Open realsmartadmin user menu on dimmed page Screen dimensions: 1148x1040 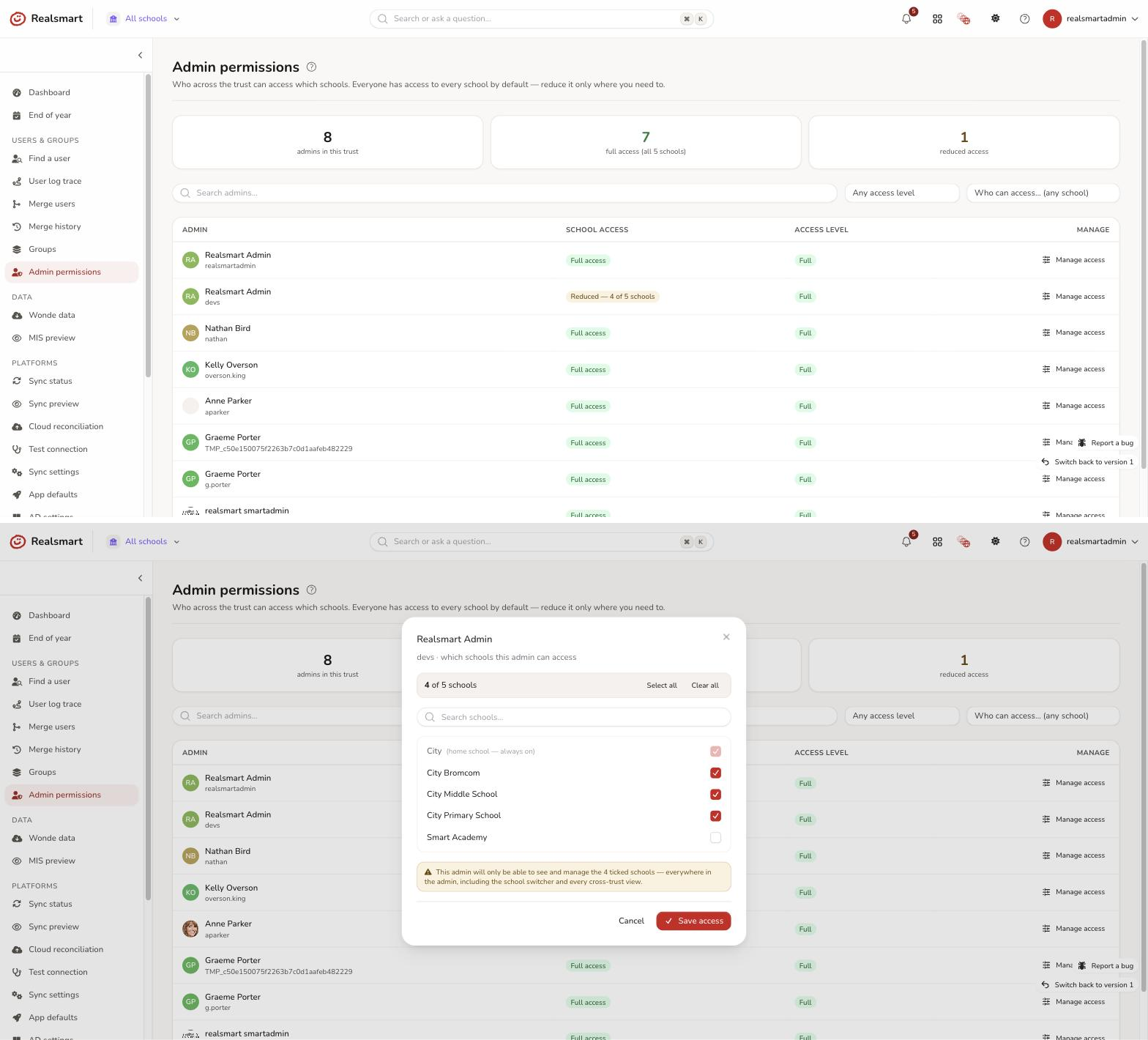[x=1090, y=542]
